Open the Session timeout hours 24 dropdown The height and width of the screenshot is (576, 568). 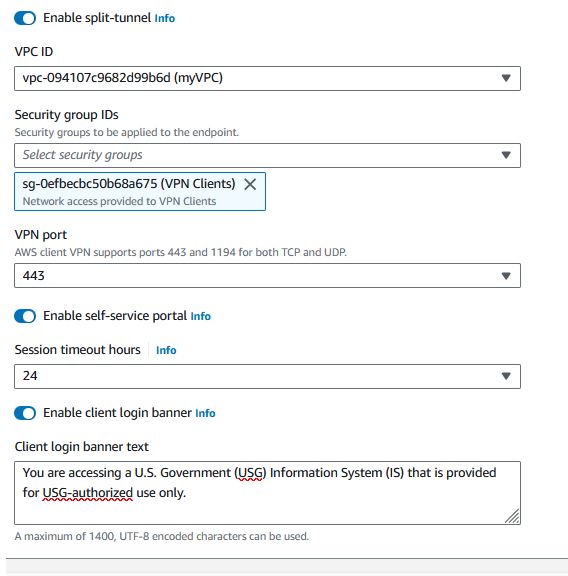(x=267, y=376)
